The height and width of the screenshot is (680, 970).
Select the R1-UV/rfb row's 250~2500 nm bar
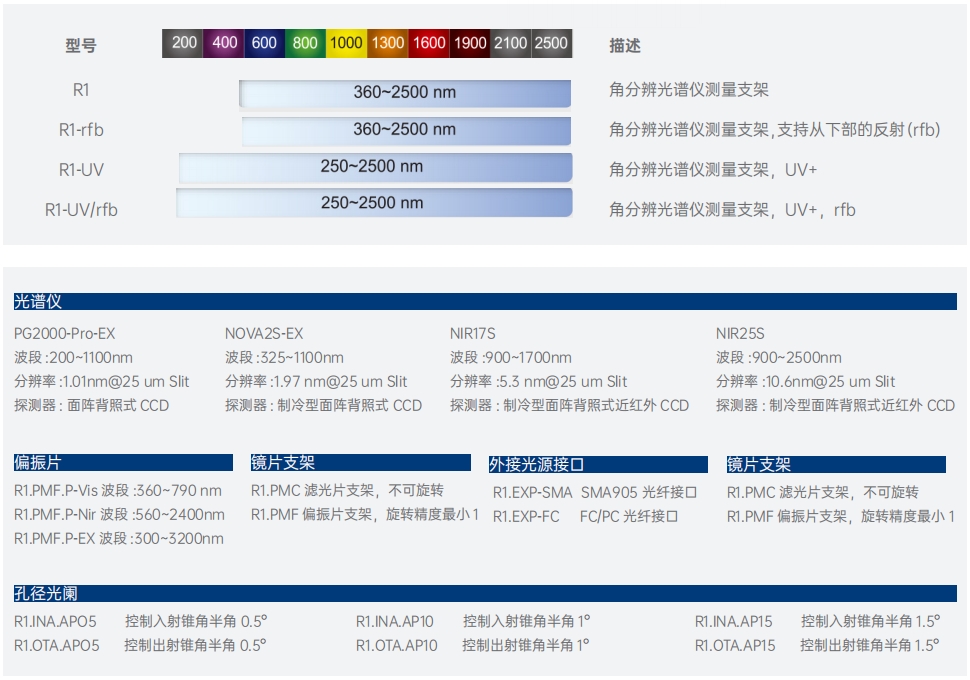[x=374, y=203]
